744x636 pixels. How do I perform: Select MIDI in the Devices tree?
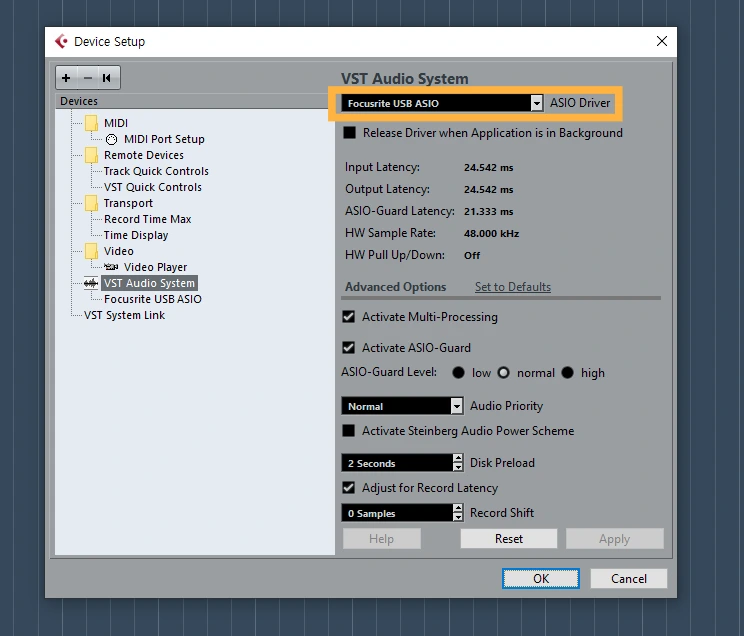point(116,123)
